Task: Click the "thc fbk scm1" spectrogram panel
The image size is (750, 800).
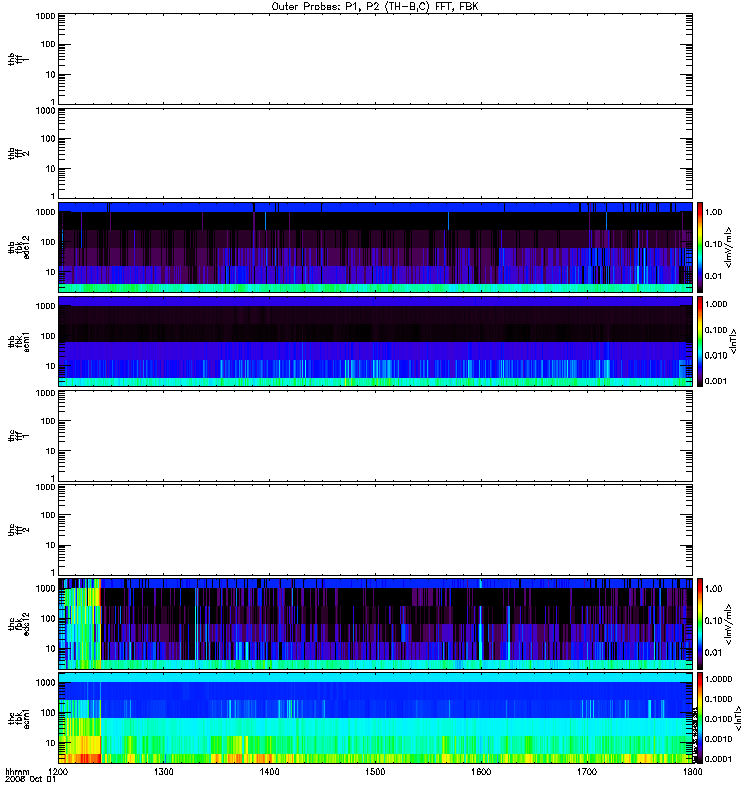Action: coord(376,718)
